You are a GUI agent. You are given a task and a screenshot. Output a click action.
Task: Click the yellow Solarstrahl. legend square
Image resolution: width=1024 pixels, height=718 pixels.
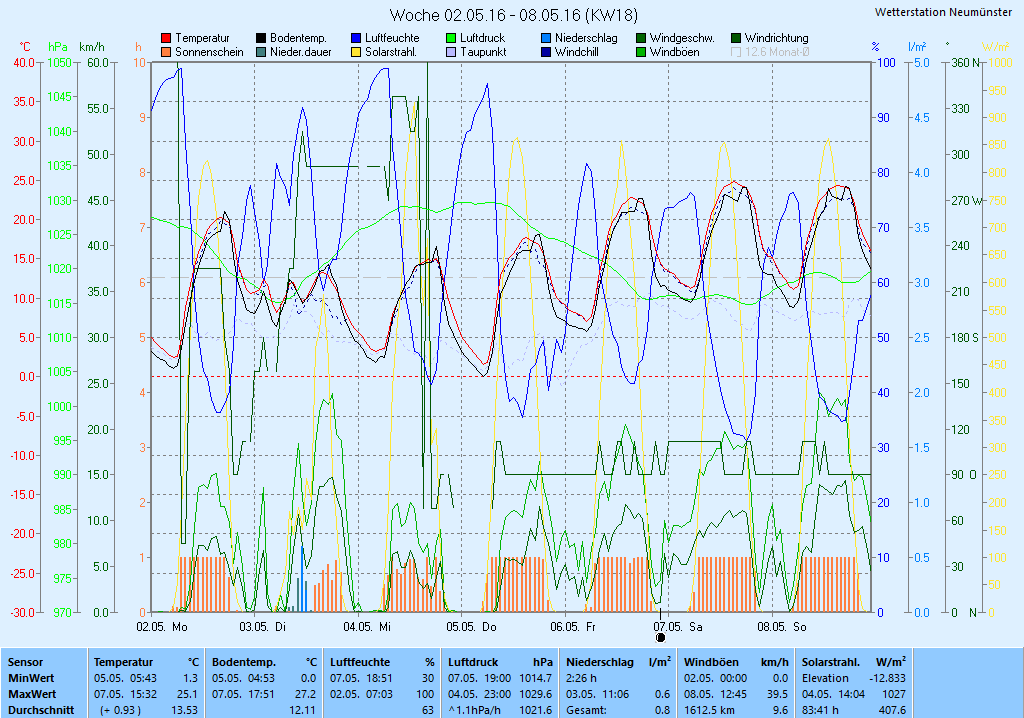356,52
